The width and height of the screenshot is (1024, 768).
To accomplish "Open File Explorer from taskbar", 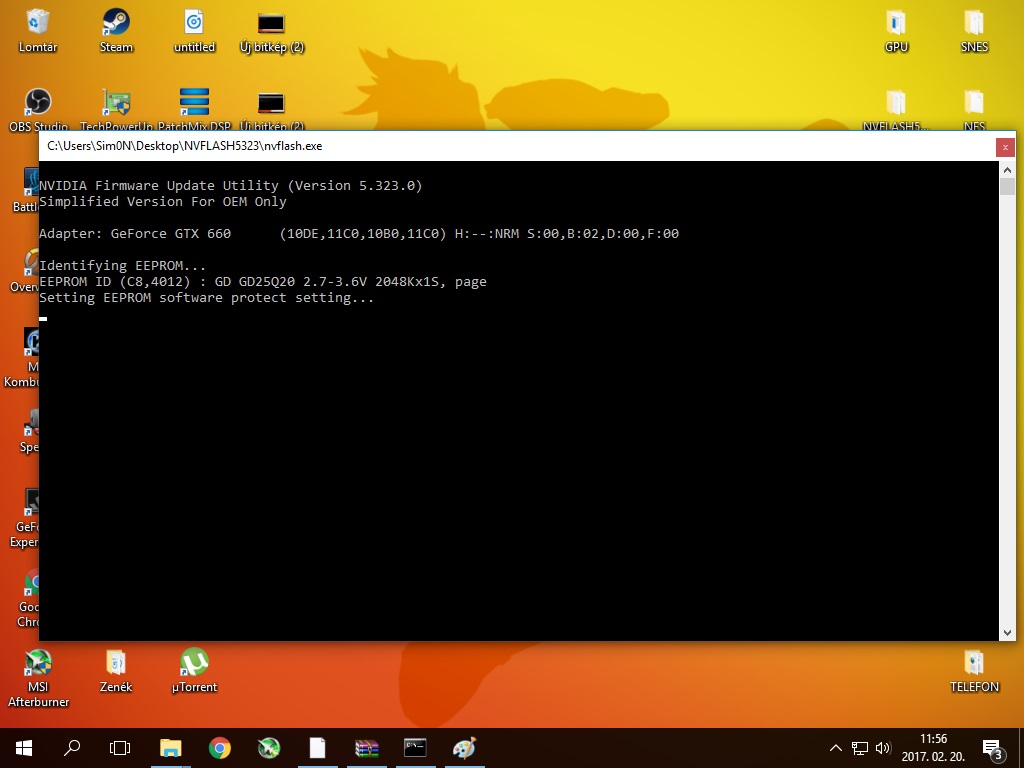I will [170, 748].
